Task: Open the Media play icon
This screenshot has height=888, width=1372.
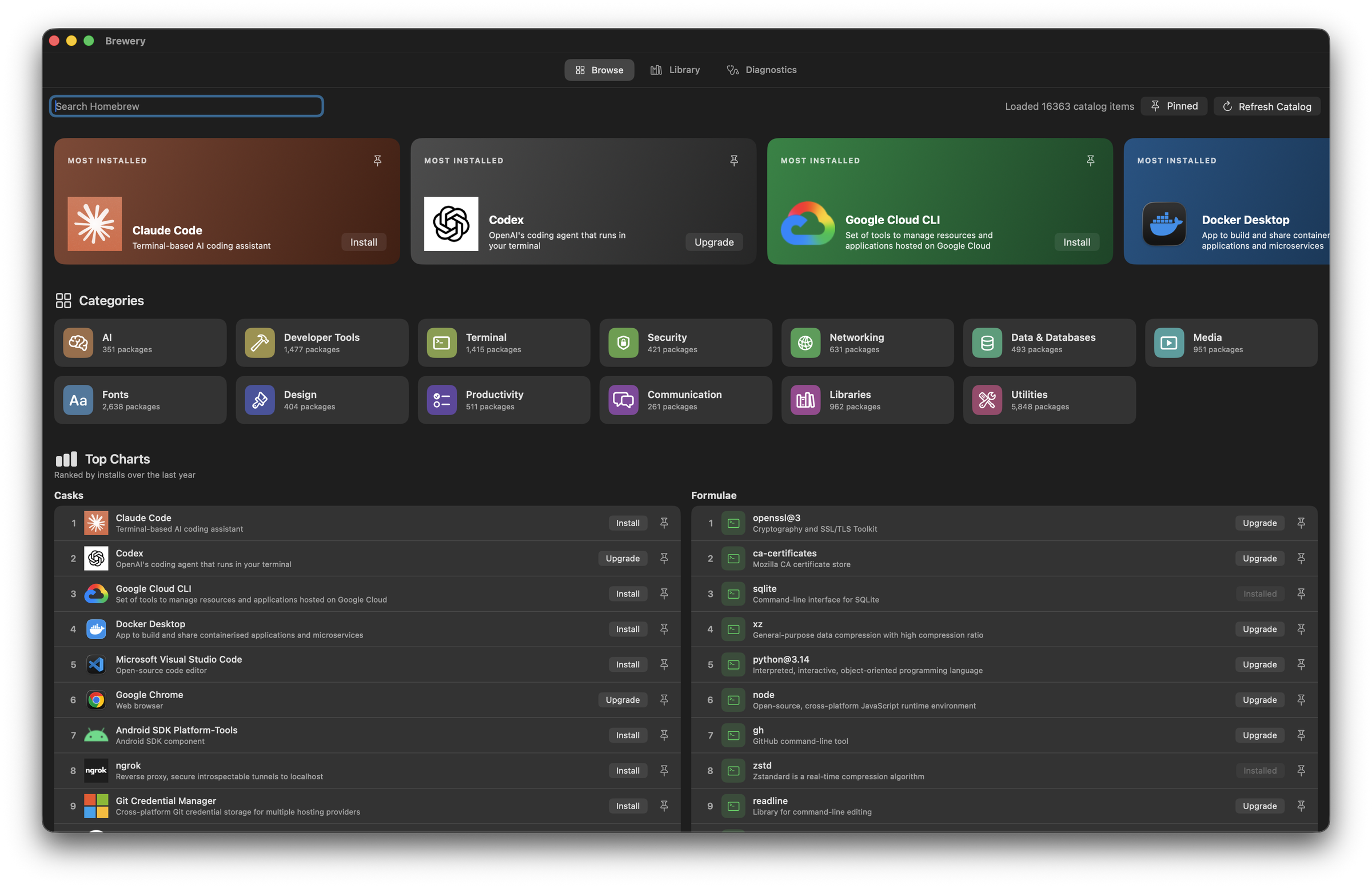Action: (x=1169, y=343)
